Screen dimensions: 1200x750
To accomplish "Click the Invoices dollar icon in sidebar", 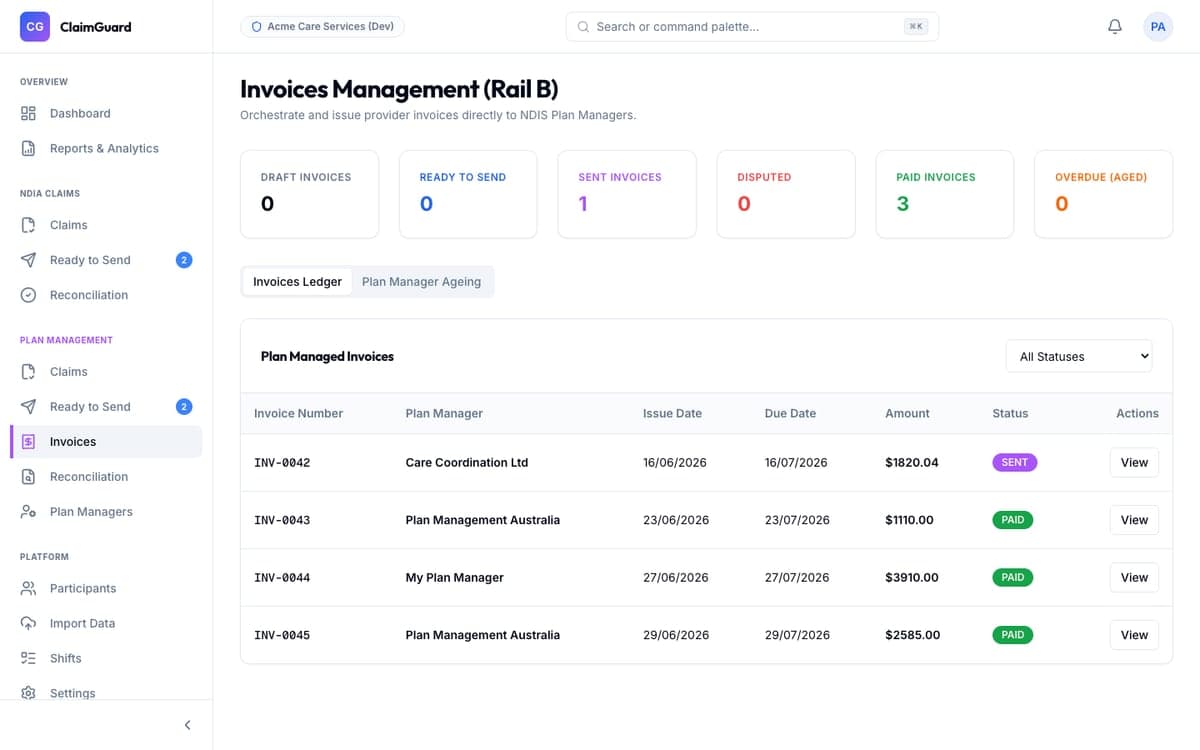I will tap(29, 442).
